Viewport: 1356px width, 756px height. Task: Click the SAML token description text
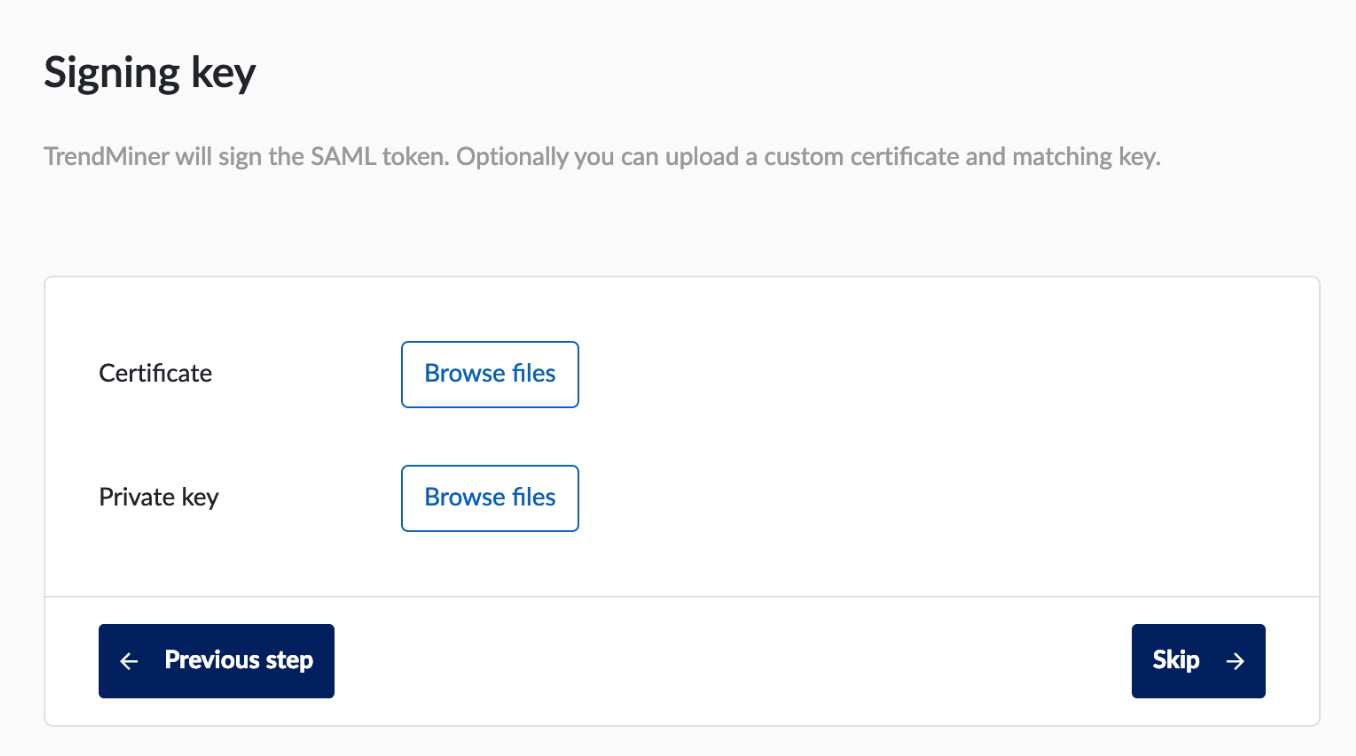click(601, 156)
